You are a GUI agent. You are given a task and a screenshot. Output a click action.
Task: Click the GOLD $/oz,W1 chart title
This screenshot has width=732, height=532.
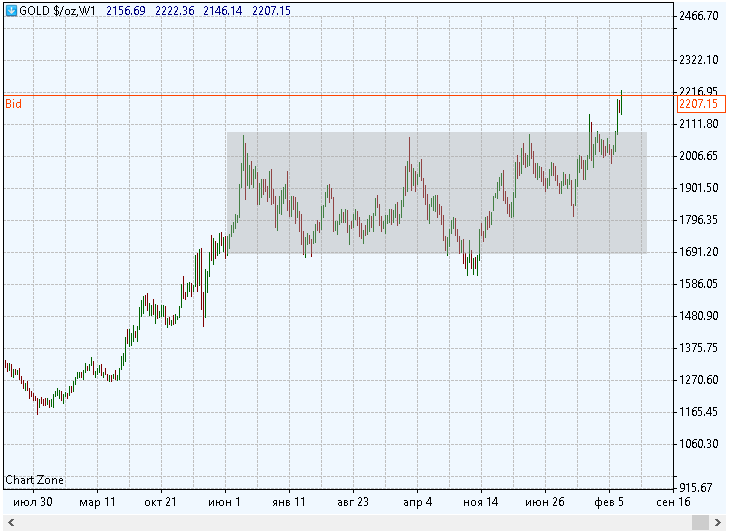57,10
